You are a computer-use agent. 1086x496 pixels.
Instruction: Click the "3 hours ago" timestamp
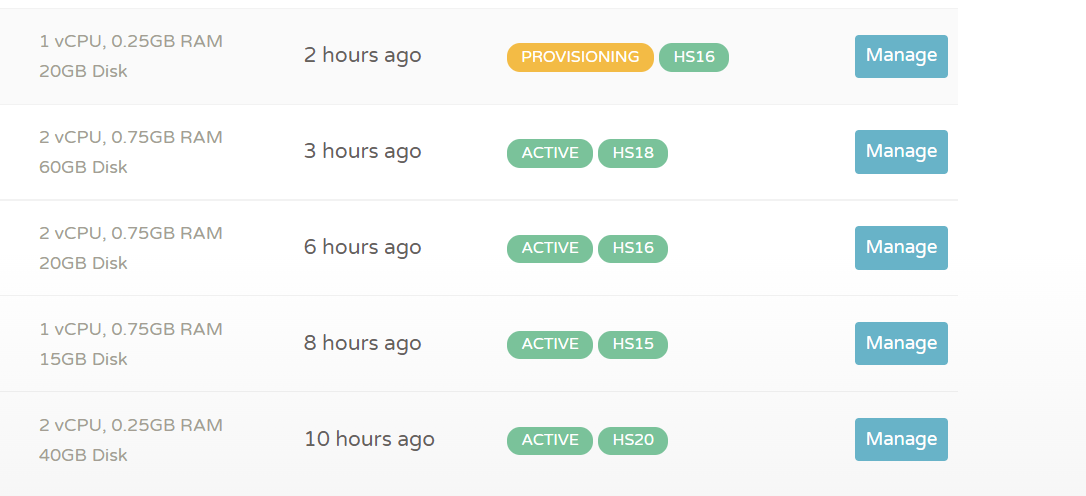(x=363, y=152)
